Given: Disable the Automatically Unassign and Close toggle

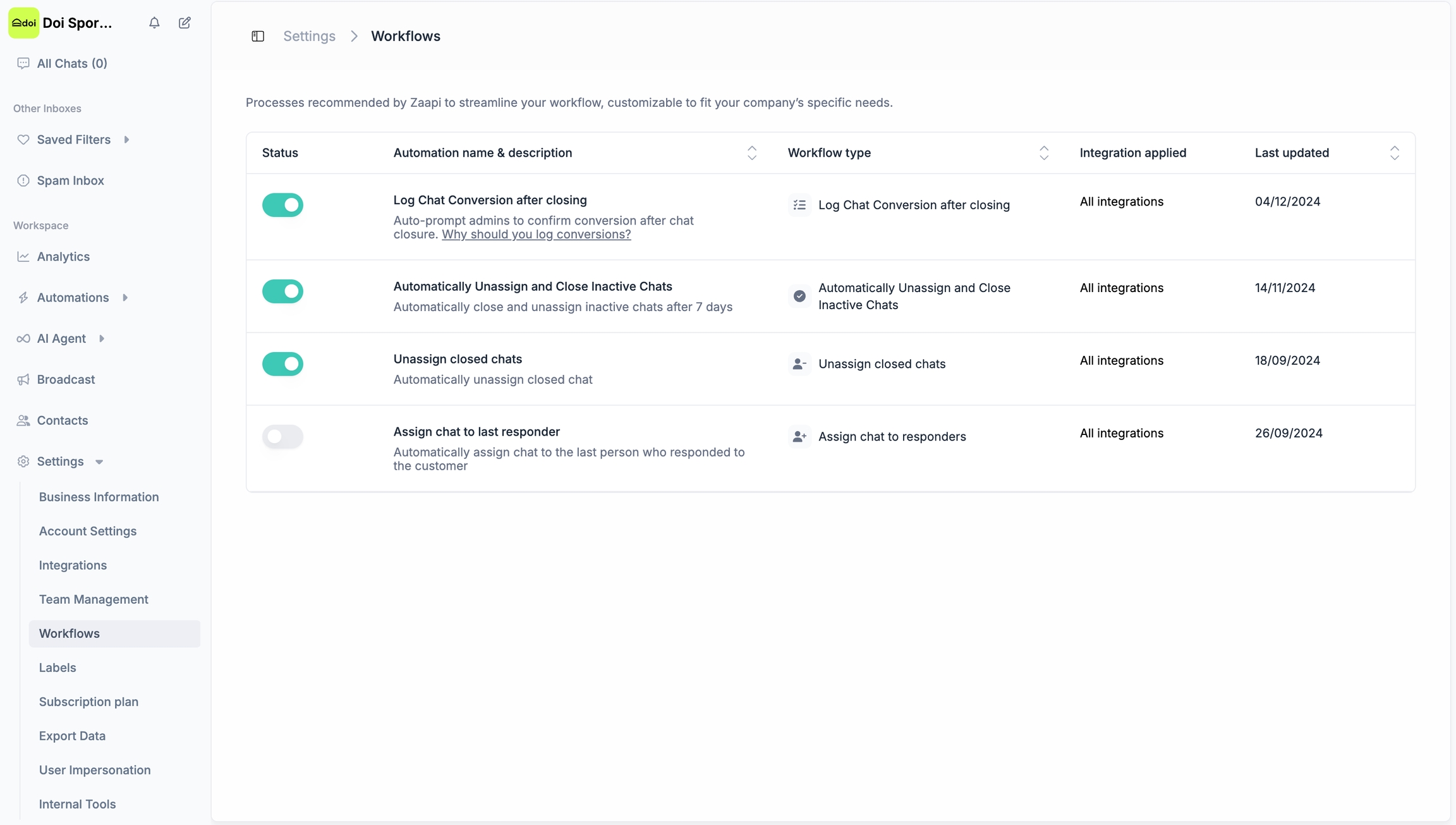Looking at the screenshot, I should (x=282, y=291).
